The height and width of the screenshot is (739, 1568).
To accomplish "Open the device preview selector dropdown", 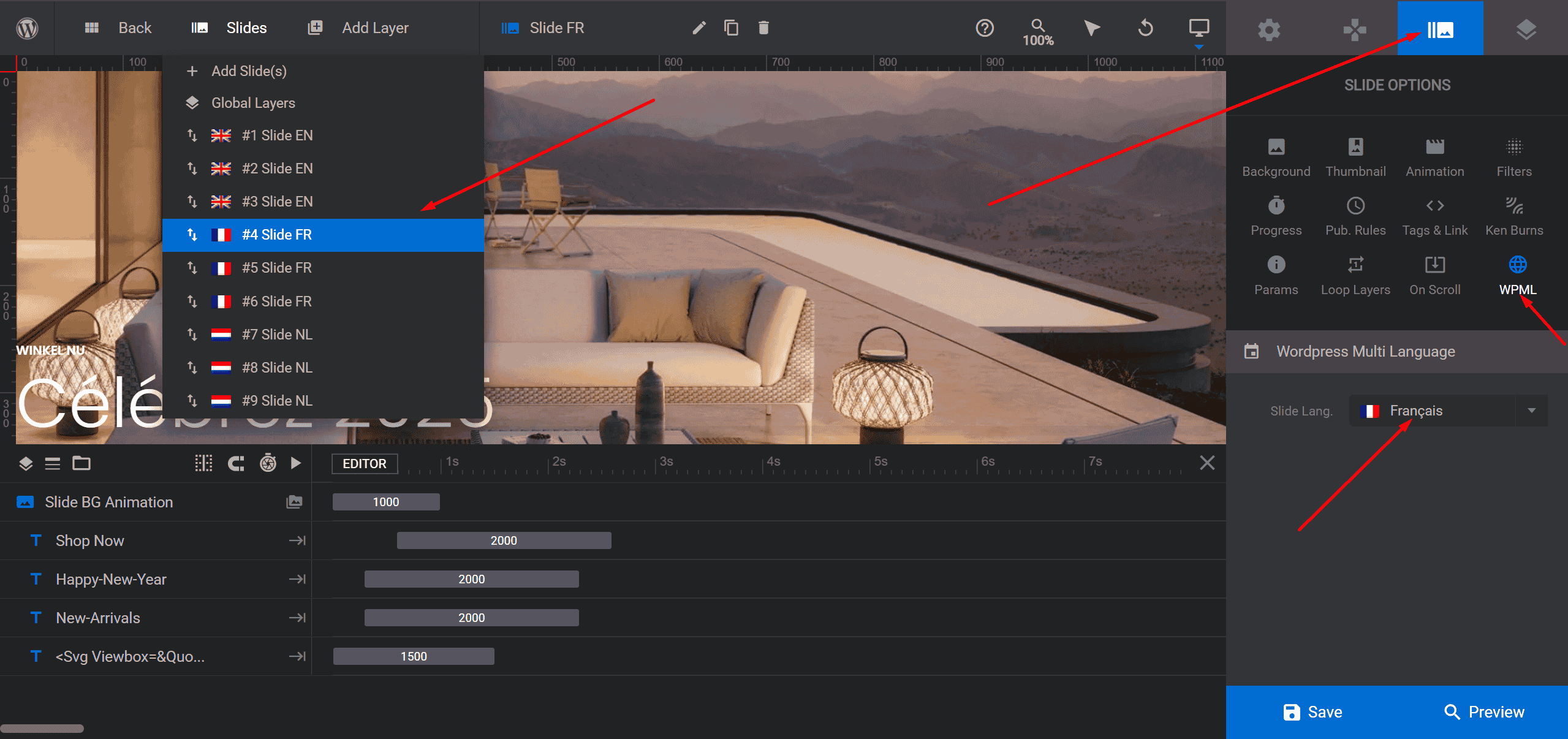I will point(1199,29).
